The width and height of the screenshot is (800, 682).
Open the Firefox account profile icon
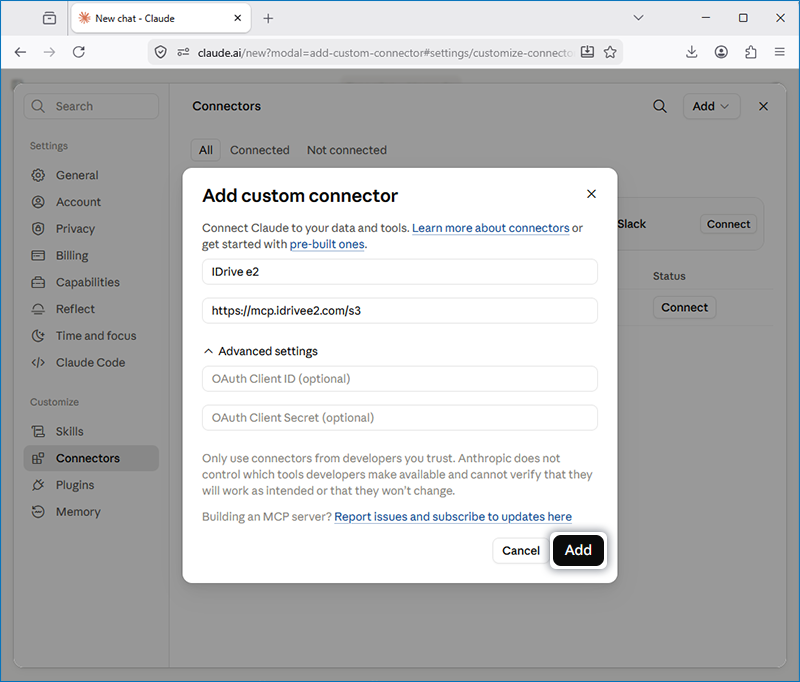(x=721, y=52)
